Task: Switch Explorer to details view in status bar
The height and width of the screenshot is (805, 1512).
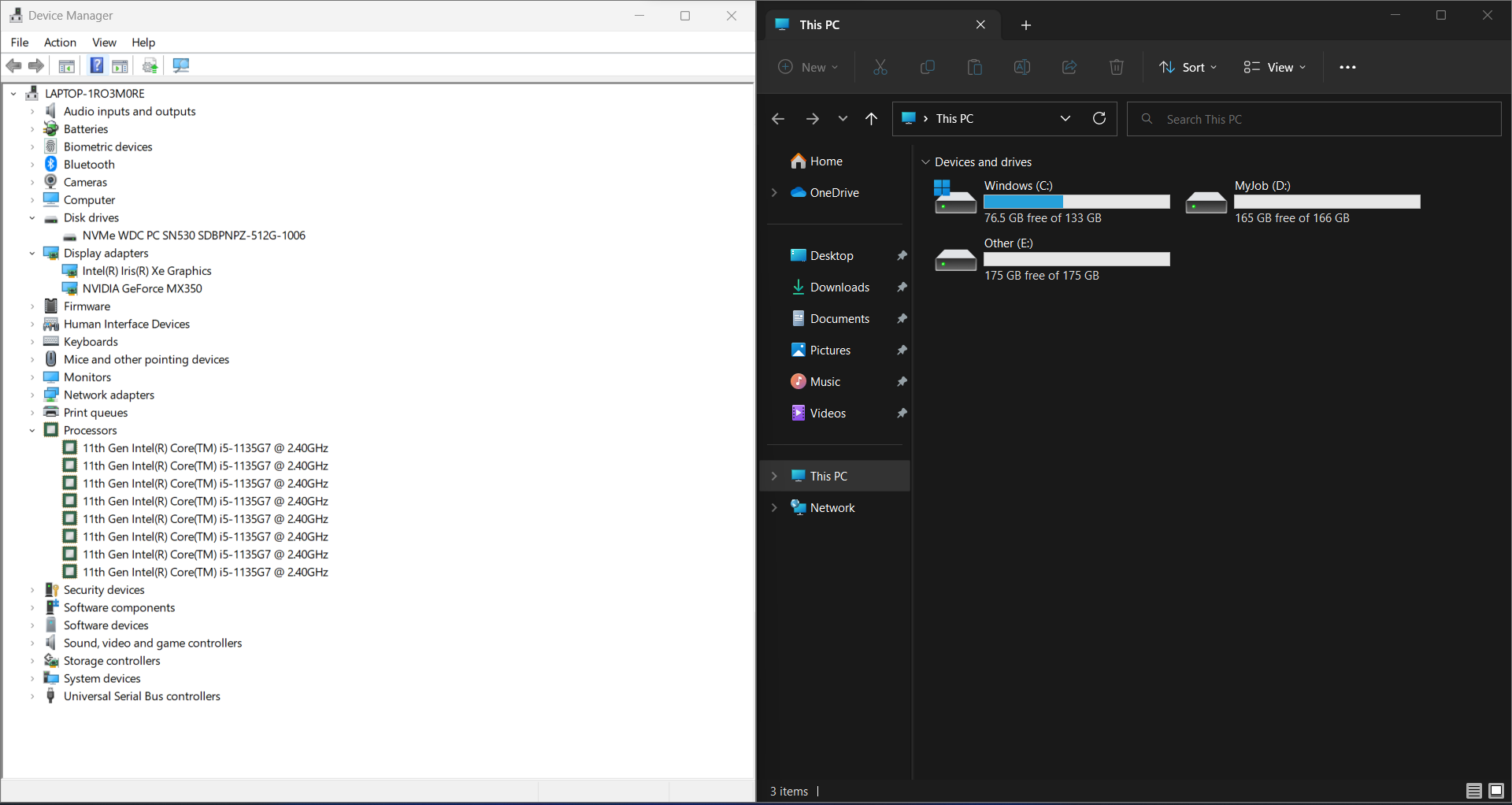Action: click(x=1473, y=791)
